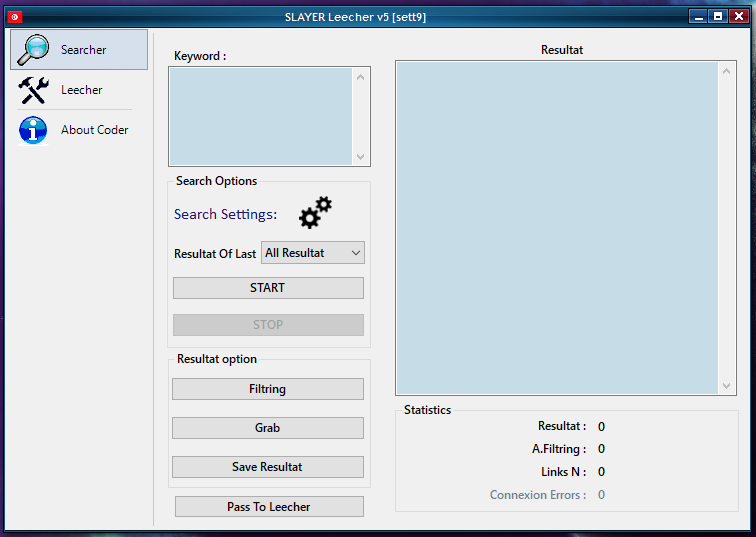
Task: Click the blue info About Coder icon
Action: coord(34,130)
